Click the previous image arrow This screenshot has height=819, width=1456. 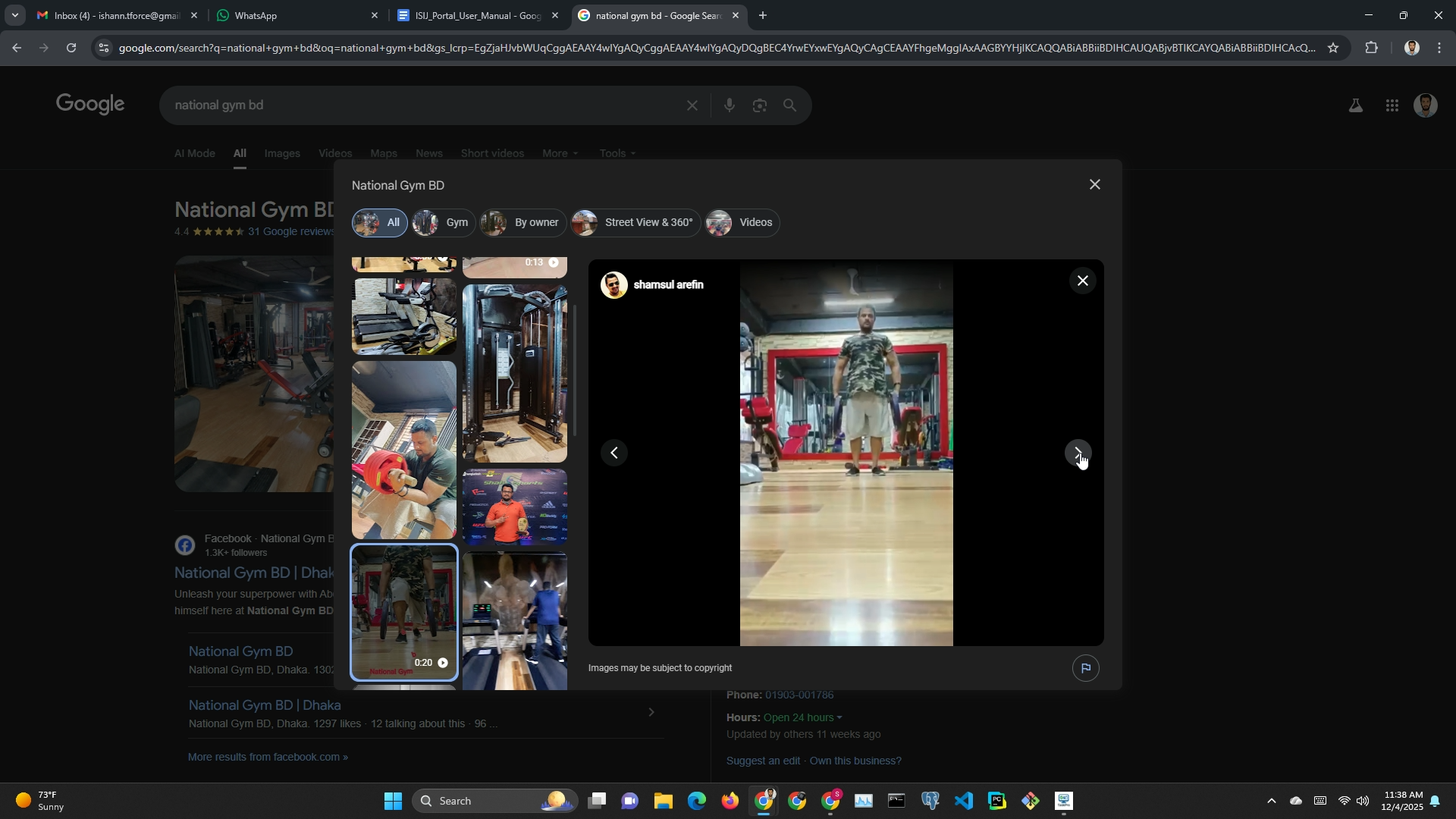coord(614,453)
